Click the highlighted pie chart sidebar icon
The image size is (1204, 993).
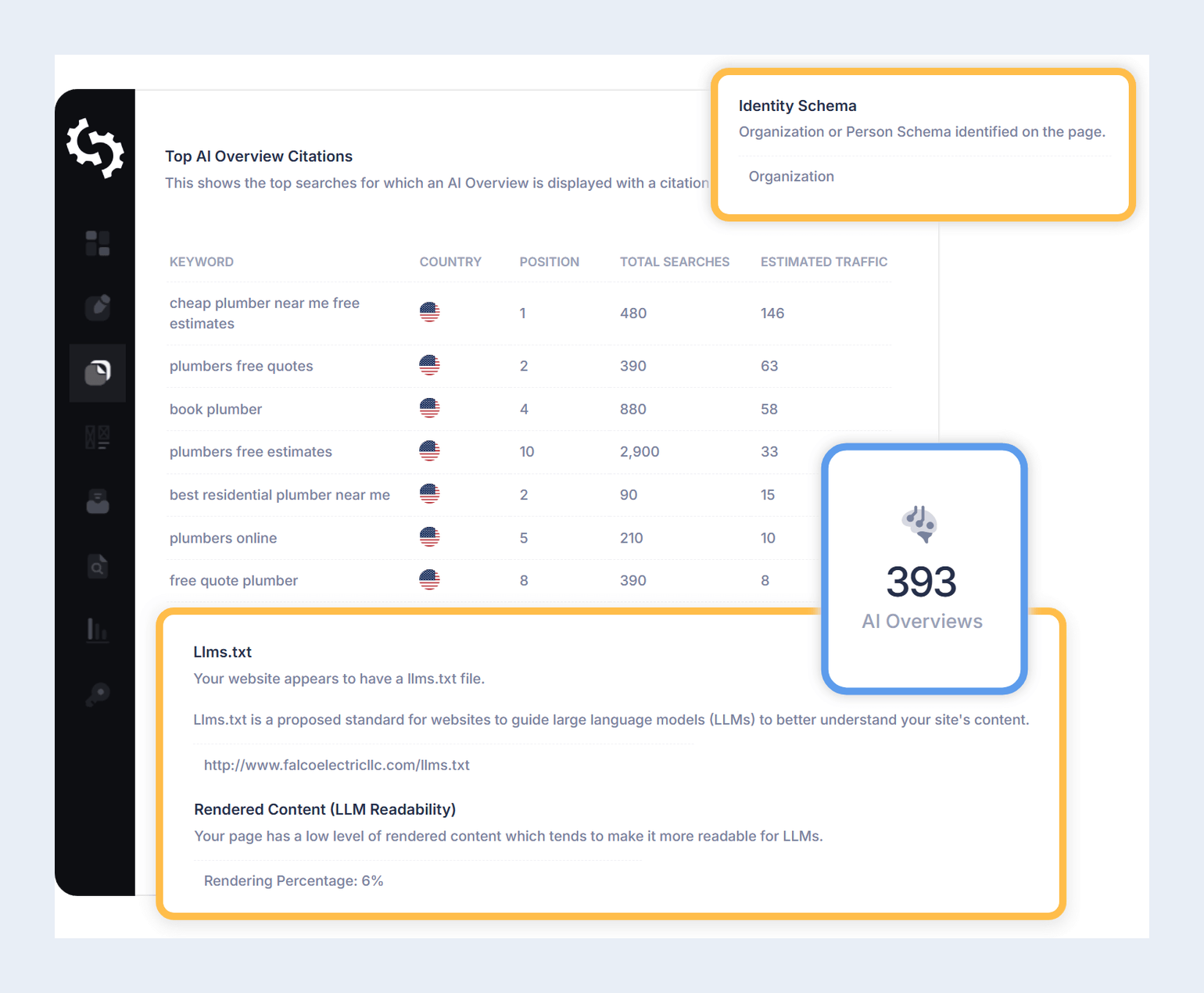pos(98,372)
